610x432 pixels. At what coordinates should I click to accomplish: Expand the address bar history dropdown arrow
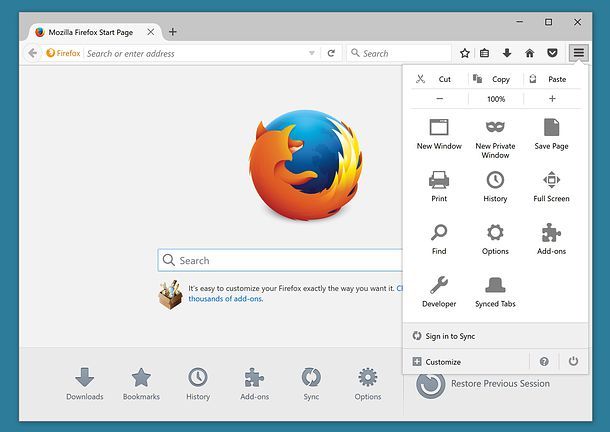(x=312, y=53)
